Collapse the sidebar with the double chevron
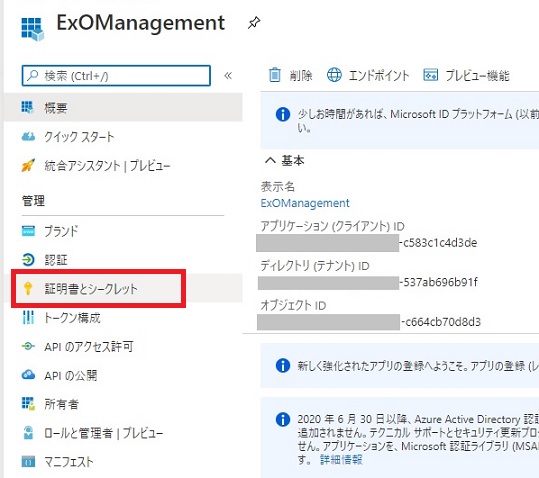The image size is (539, 478). point(228,76)
